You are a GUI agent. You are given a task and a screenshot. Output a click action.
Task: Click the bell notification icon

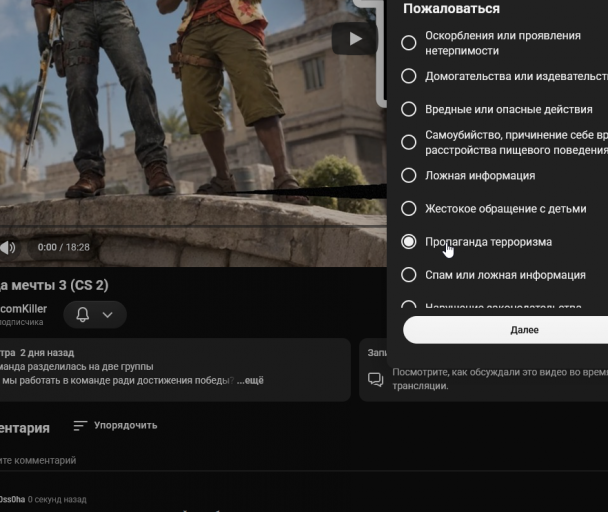[83, 315]
